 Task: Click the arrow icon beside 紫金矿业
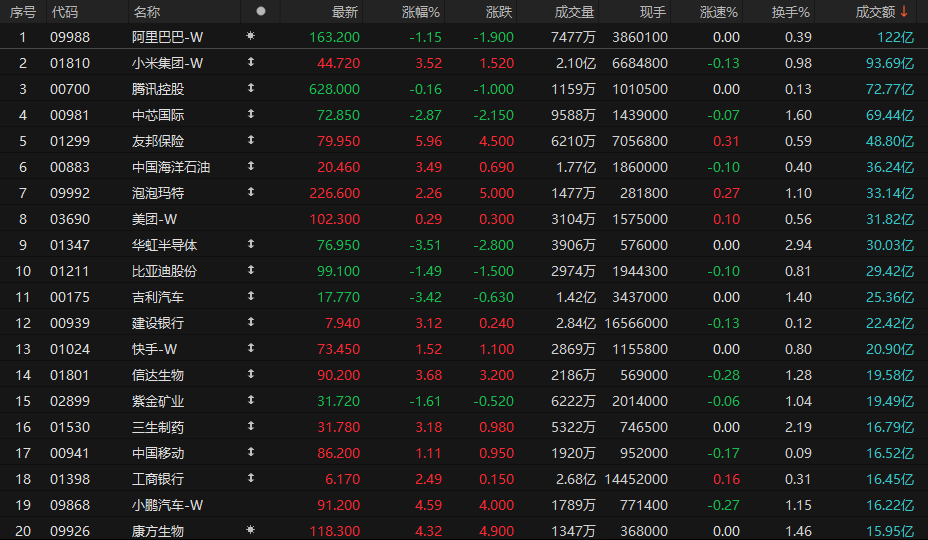point(251,400)
